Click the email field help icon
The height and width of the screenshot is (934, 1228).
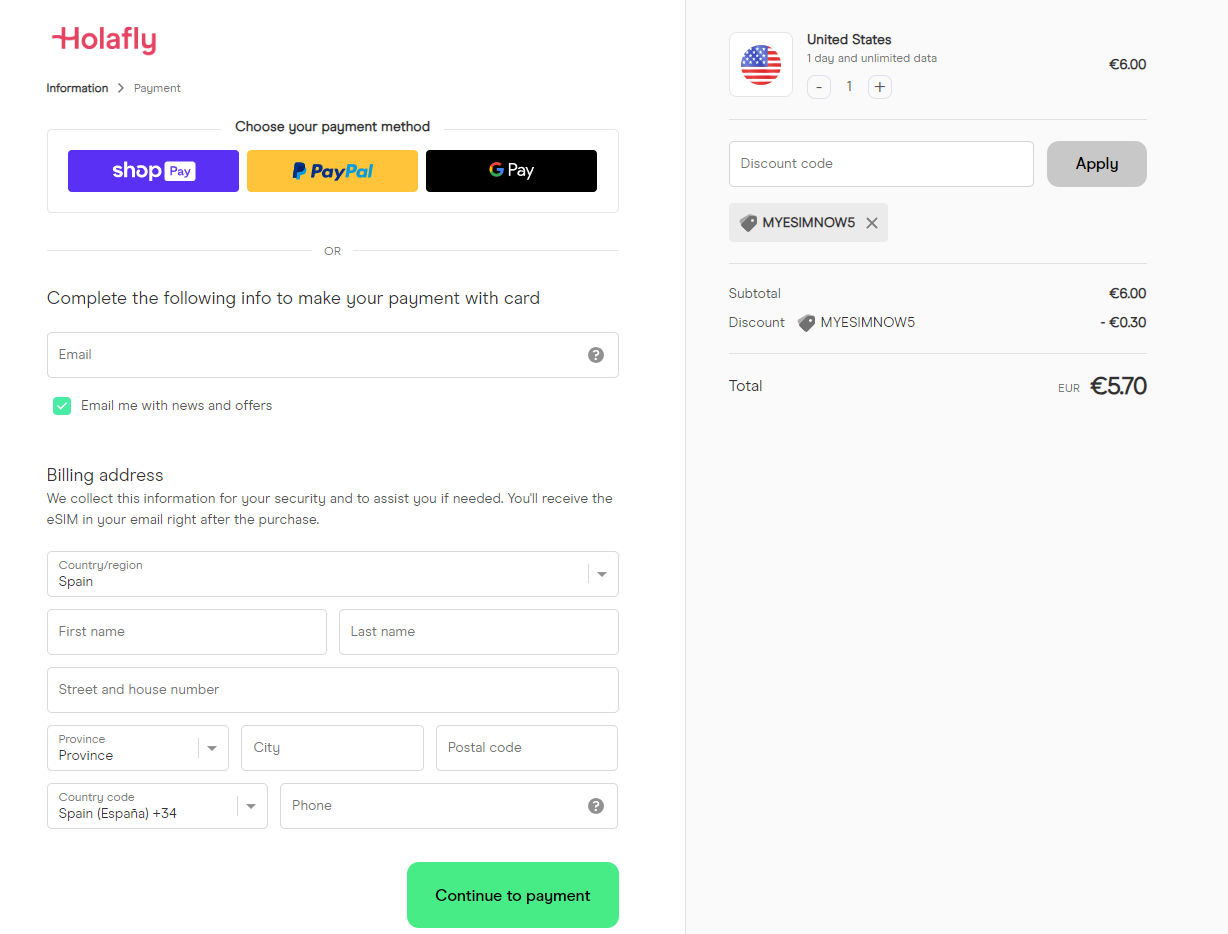(596, 355)
